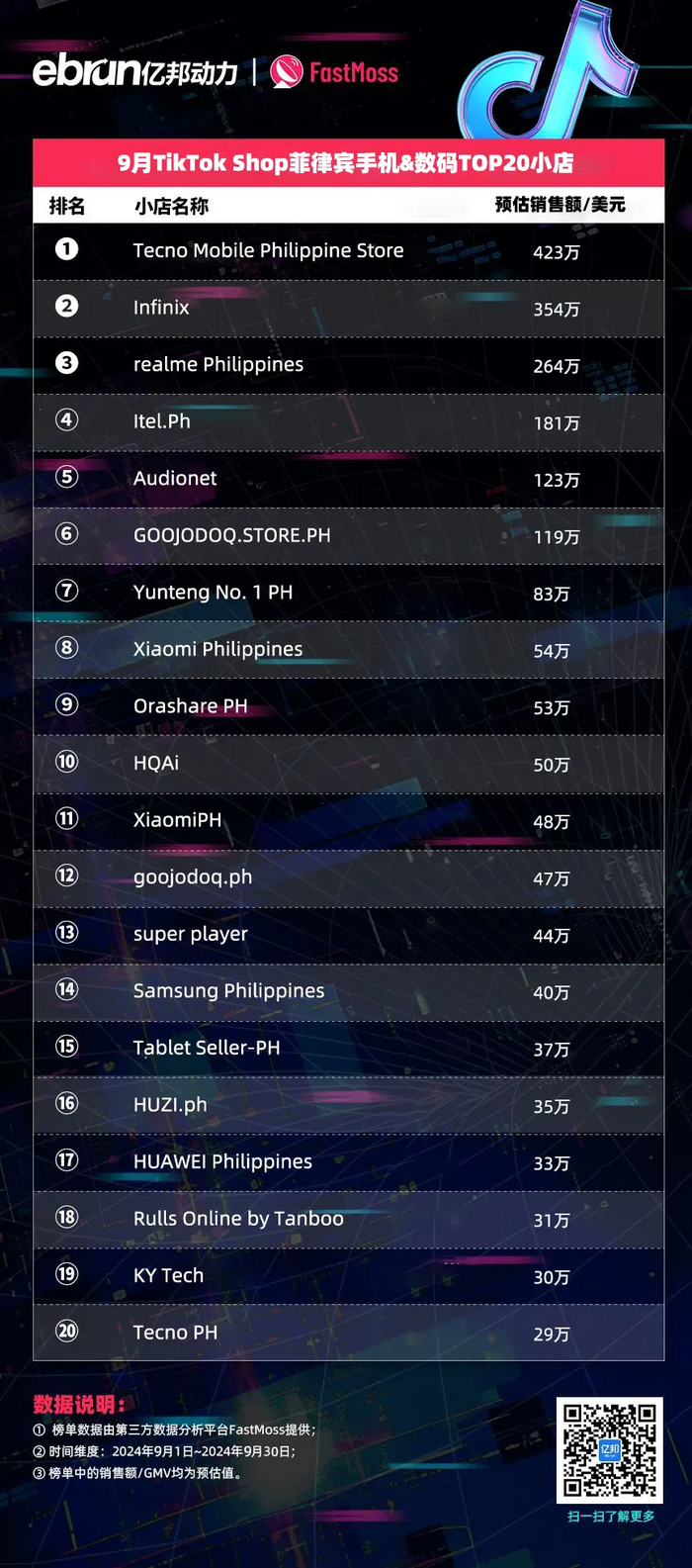692x1568 pixels.
Task: Click the 小店名称 column header
Action: [171, 206]
